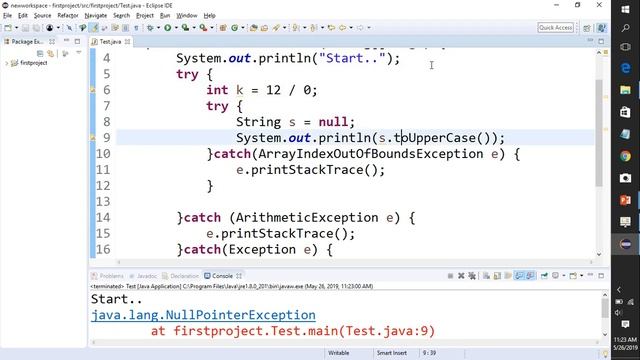Screen dimensions: 640x360
Task: Click the Save All toolbar icon
Action: tap(36, 28)
